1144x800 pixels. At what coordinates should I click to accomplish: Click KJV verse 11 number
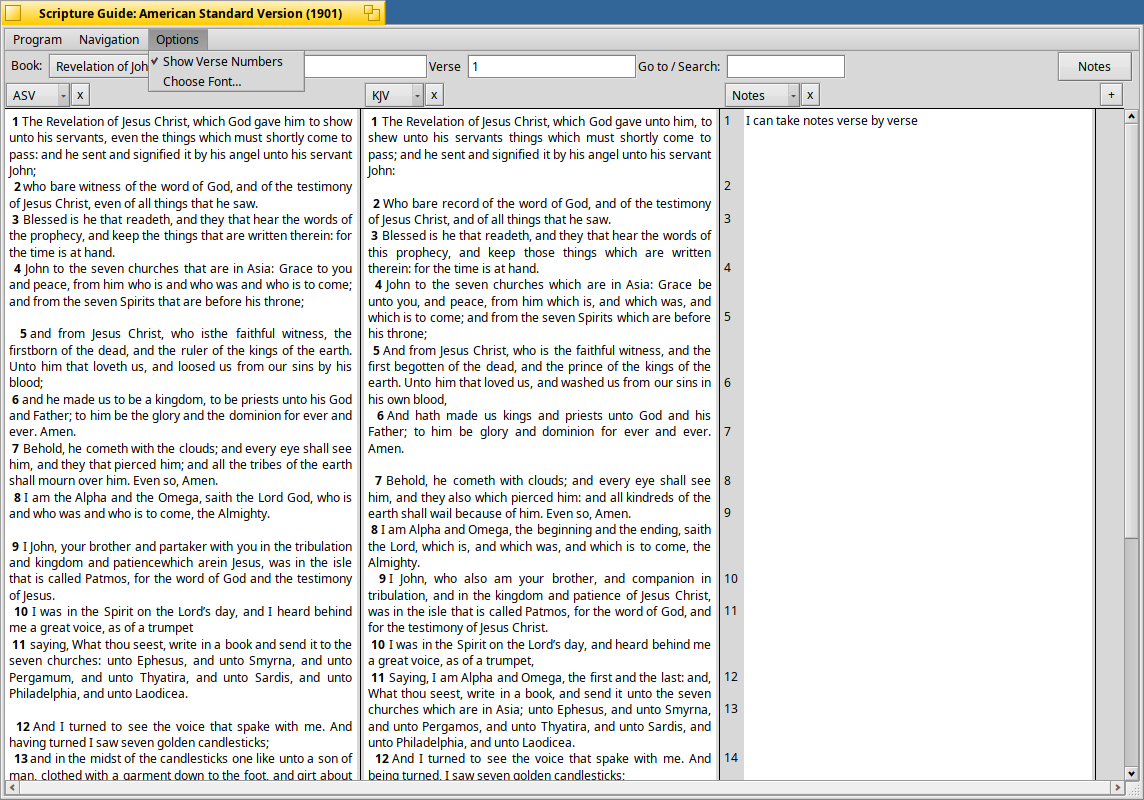pyautogui.click(x=378, y=677)
